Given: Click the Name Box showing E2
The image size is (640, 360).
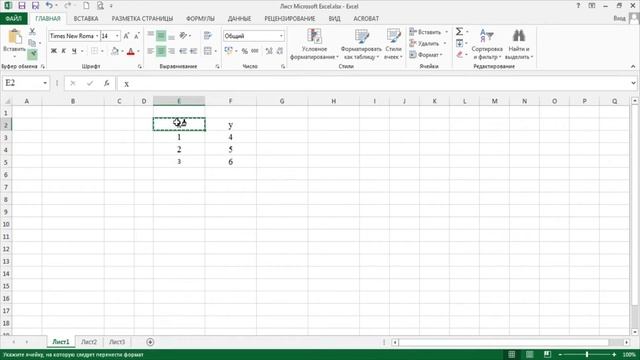Looking at the screenshot, I should click(x=22, y=83).
